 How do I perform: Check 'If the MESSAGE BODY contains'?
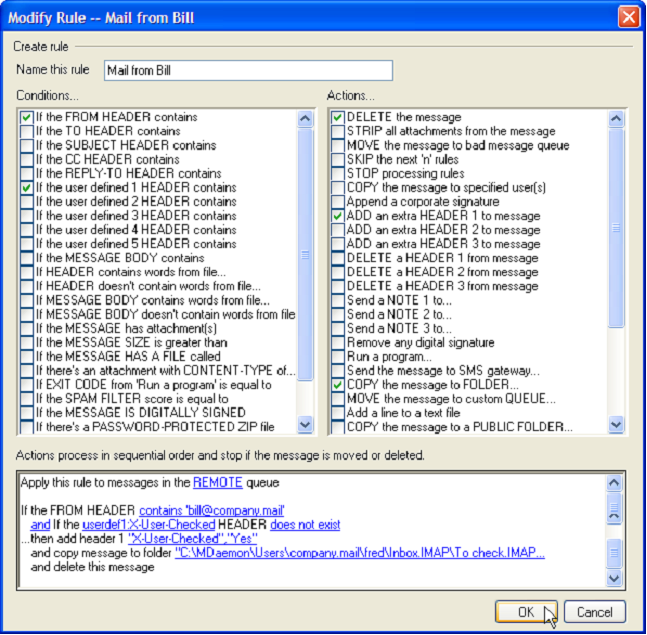click(x=26, y=258)
